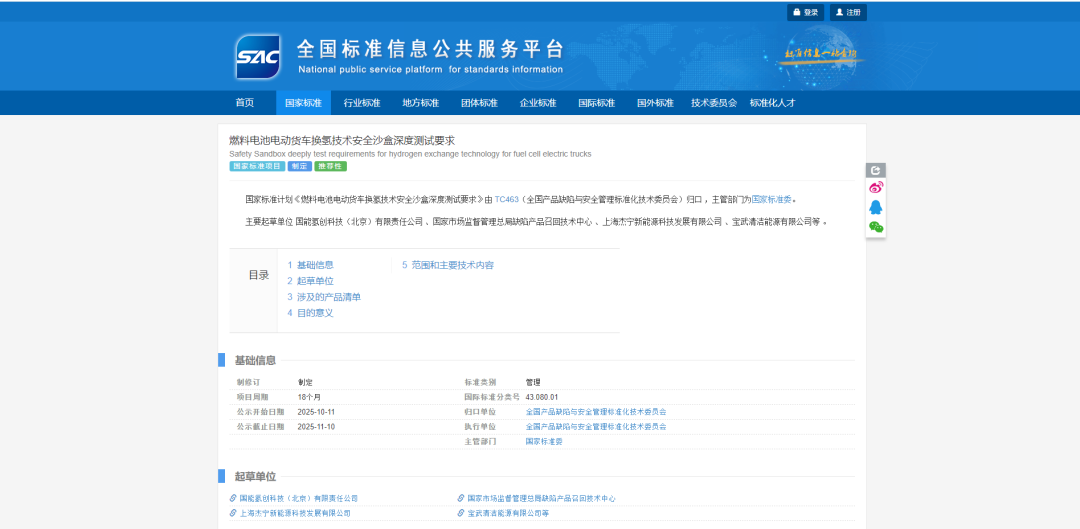Share the page via the WeChat icon

coord(876,227)
